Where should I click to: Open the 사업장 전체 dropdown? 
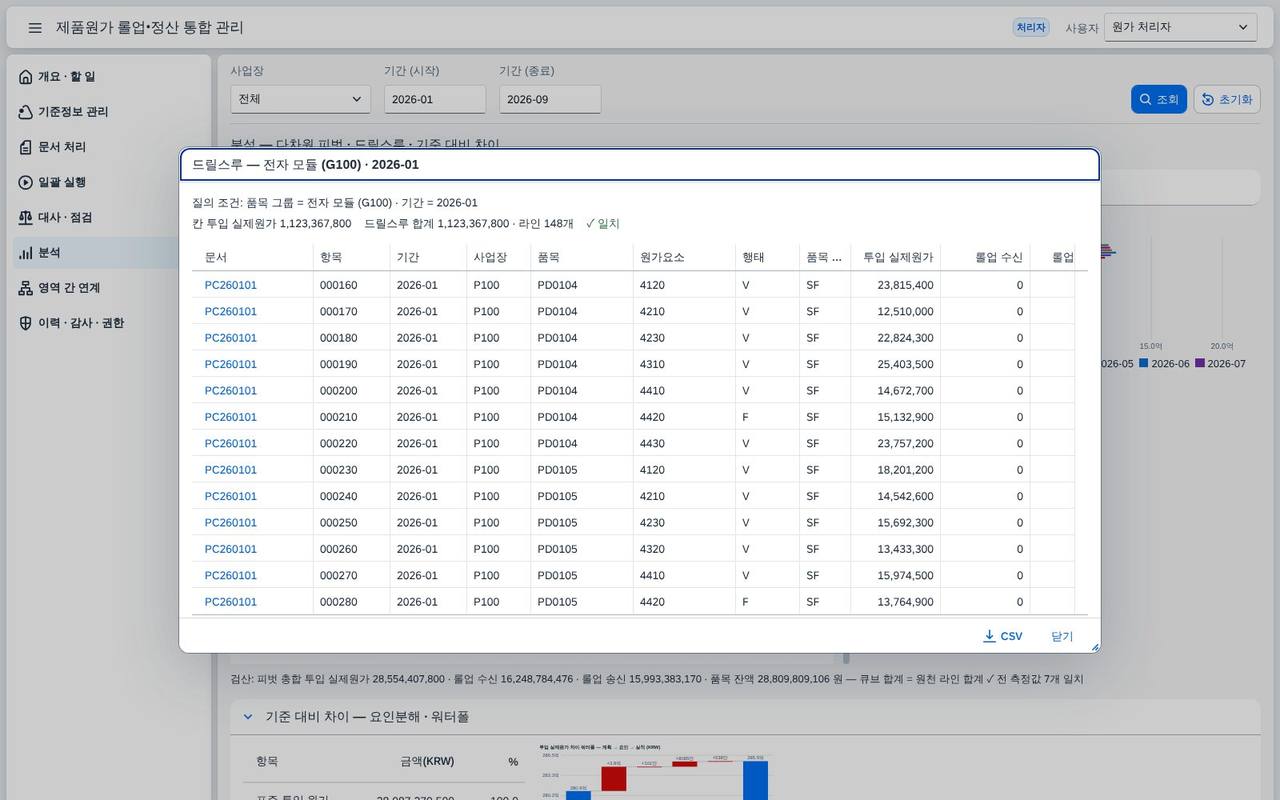coord(300,99)
